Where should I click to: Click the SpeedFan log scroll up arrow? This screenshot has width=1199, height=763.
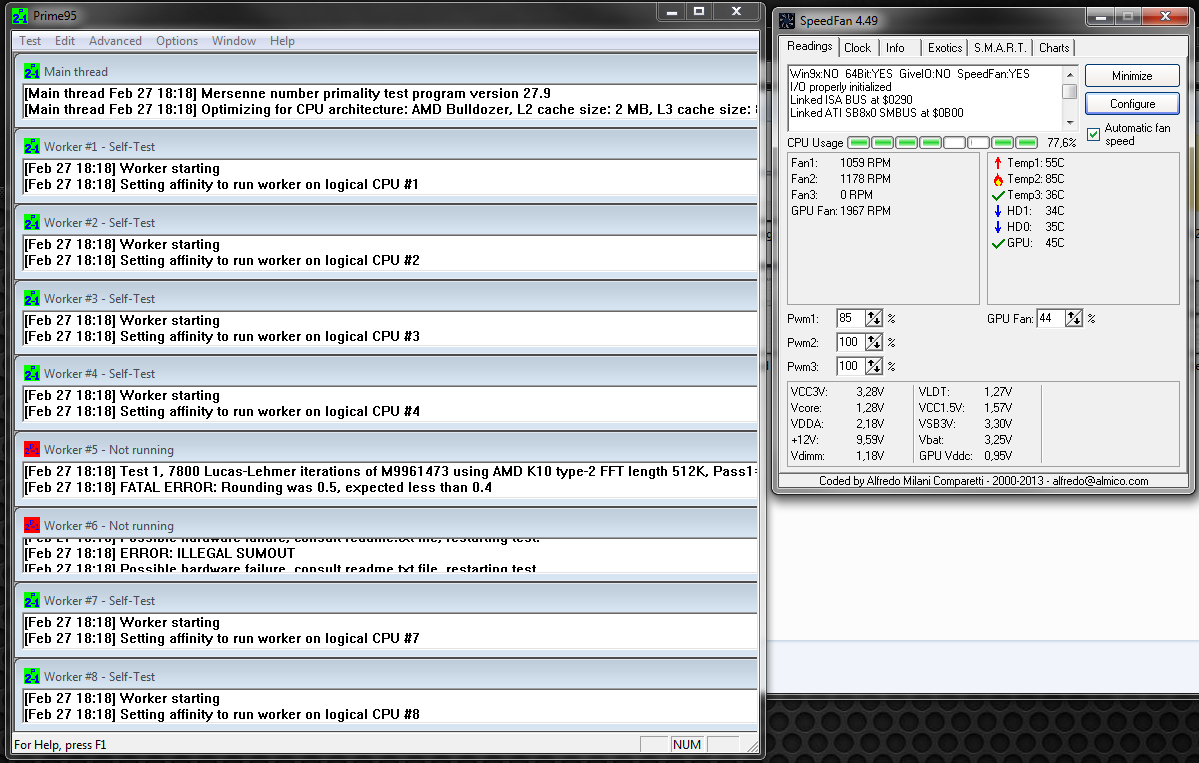(1070, 74)
